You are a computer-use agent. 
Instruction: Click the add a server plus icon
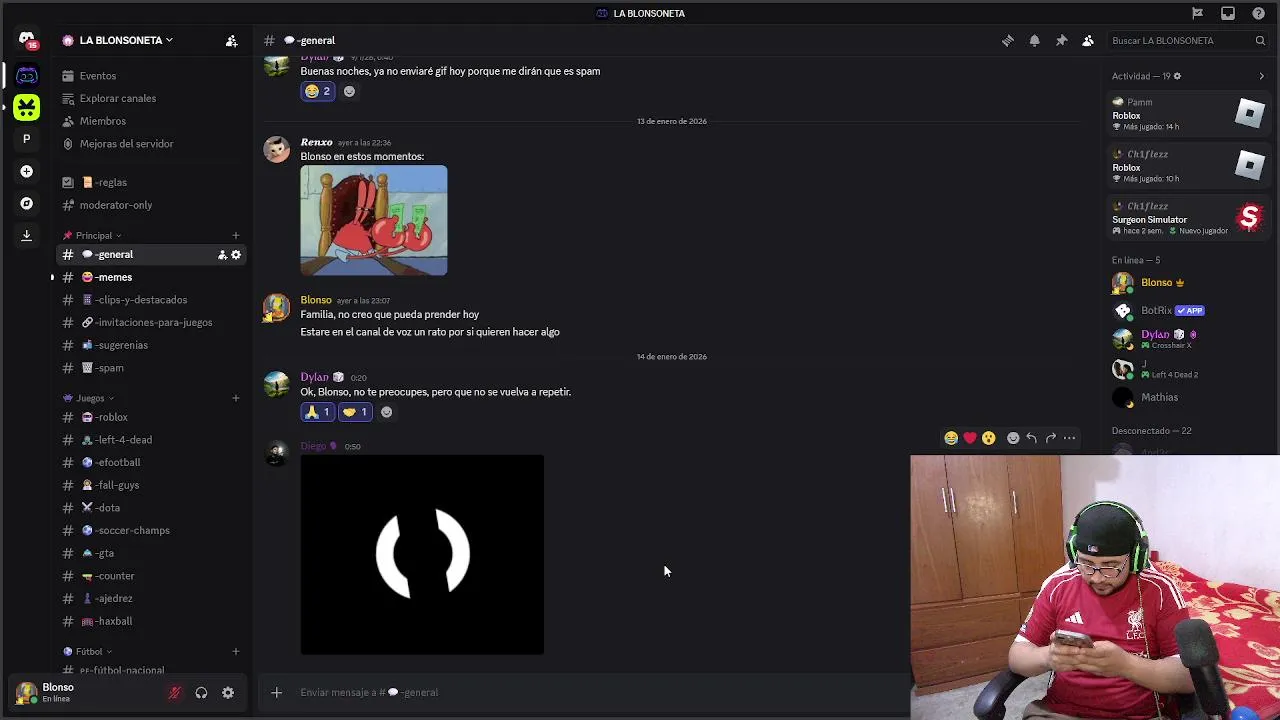pos(27,171)
